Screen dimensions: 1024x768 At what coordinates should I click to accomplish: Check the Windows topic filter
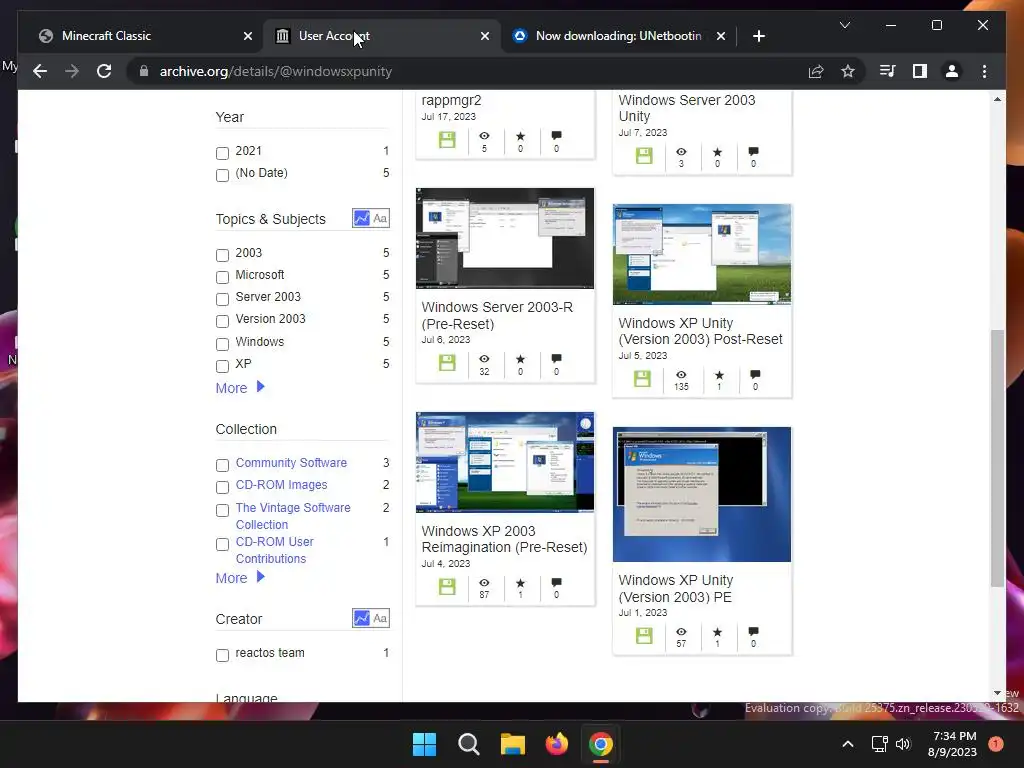[x=223, y=344]
